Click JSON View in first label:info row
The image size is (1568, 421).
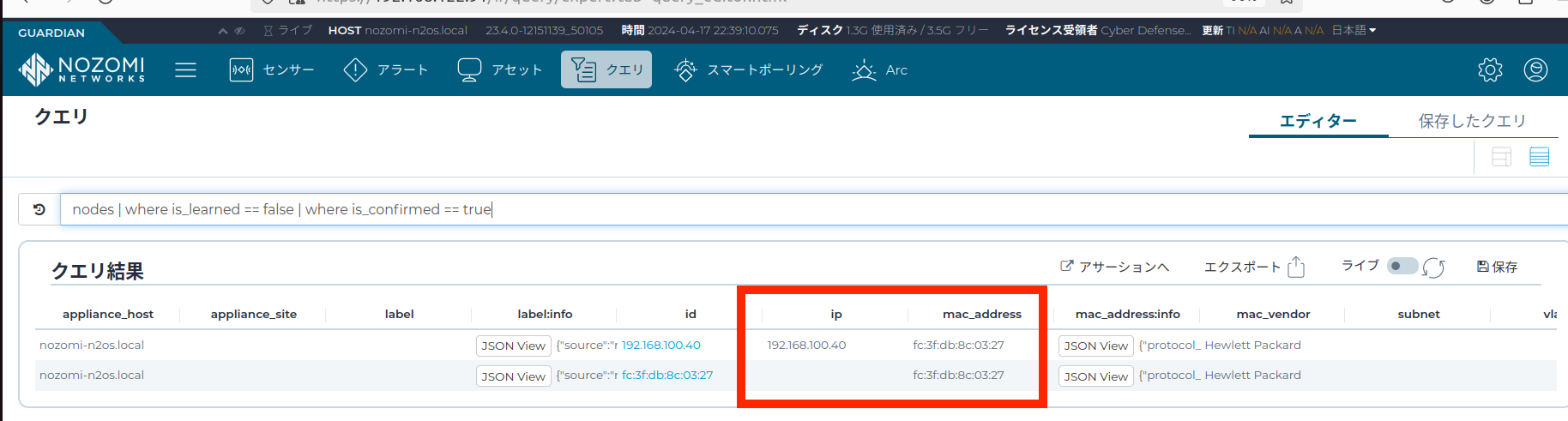pyautogui.click(x=513, y=346)
